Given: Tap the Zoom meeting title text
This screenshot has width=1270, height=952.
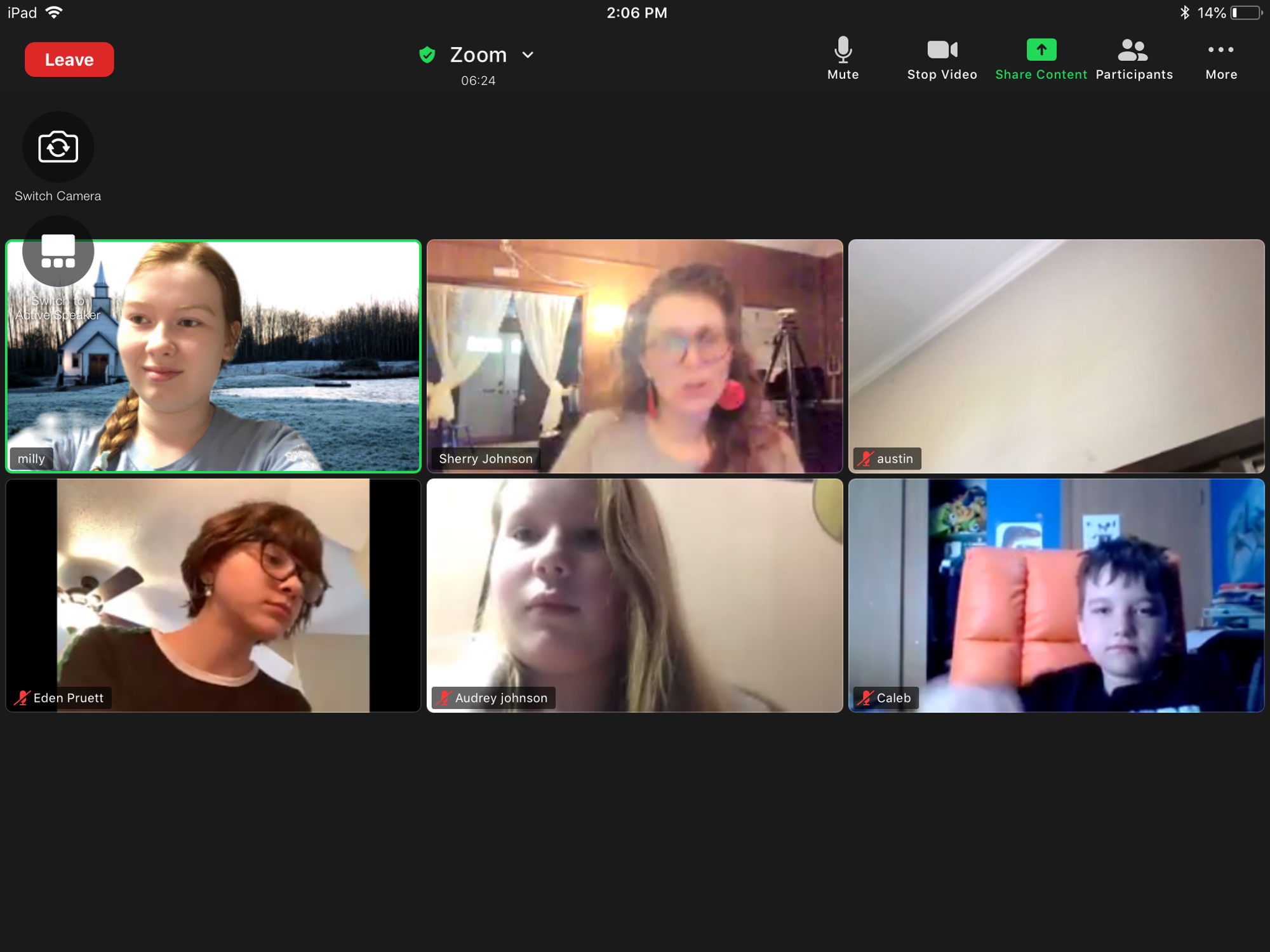Looking at the screenshot, I should [x=478, y=55].
